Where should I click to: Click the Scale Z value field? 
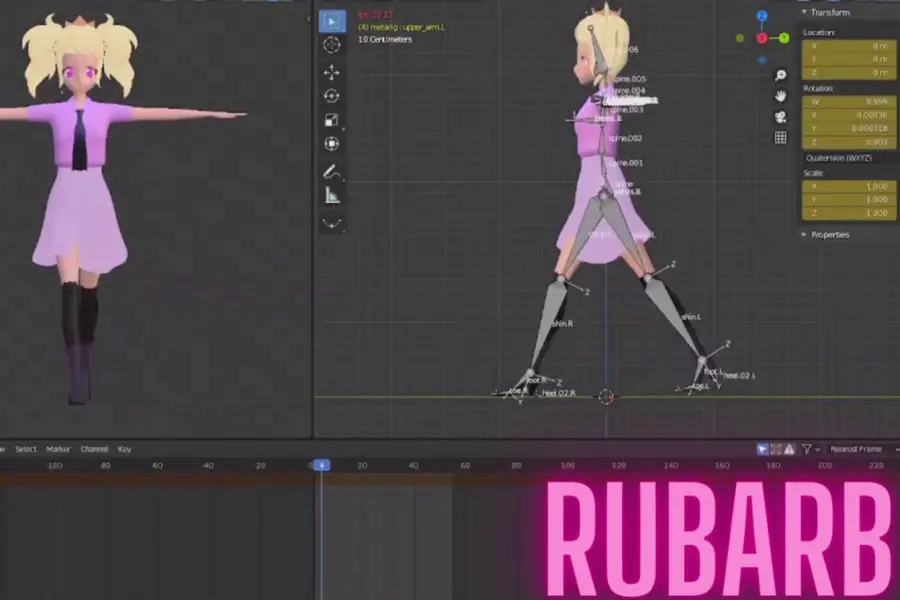pos(849,213)
